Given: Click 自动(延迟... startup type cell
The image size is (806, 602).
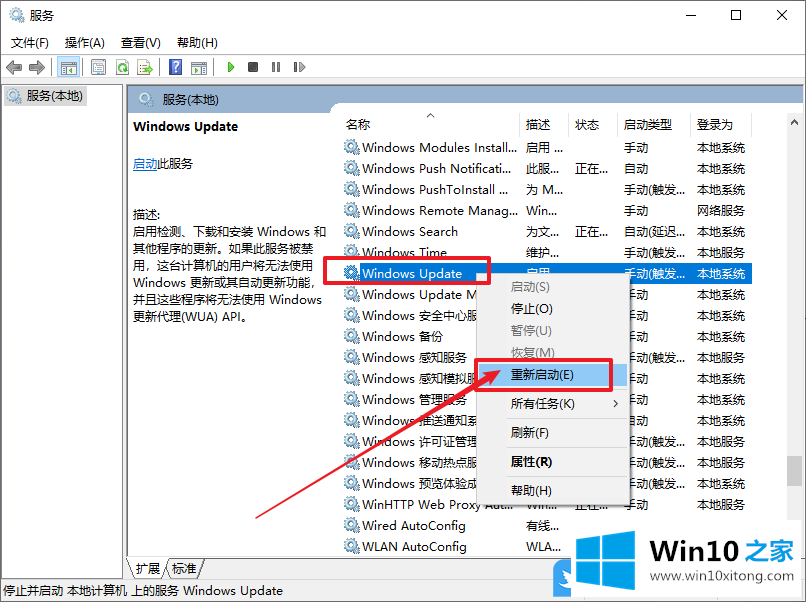Looking at the screenshot, I should (654, 232).
